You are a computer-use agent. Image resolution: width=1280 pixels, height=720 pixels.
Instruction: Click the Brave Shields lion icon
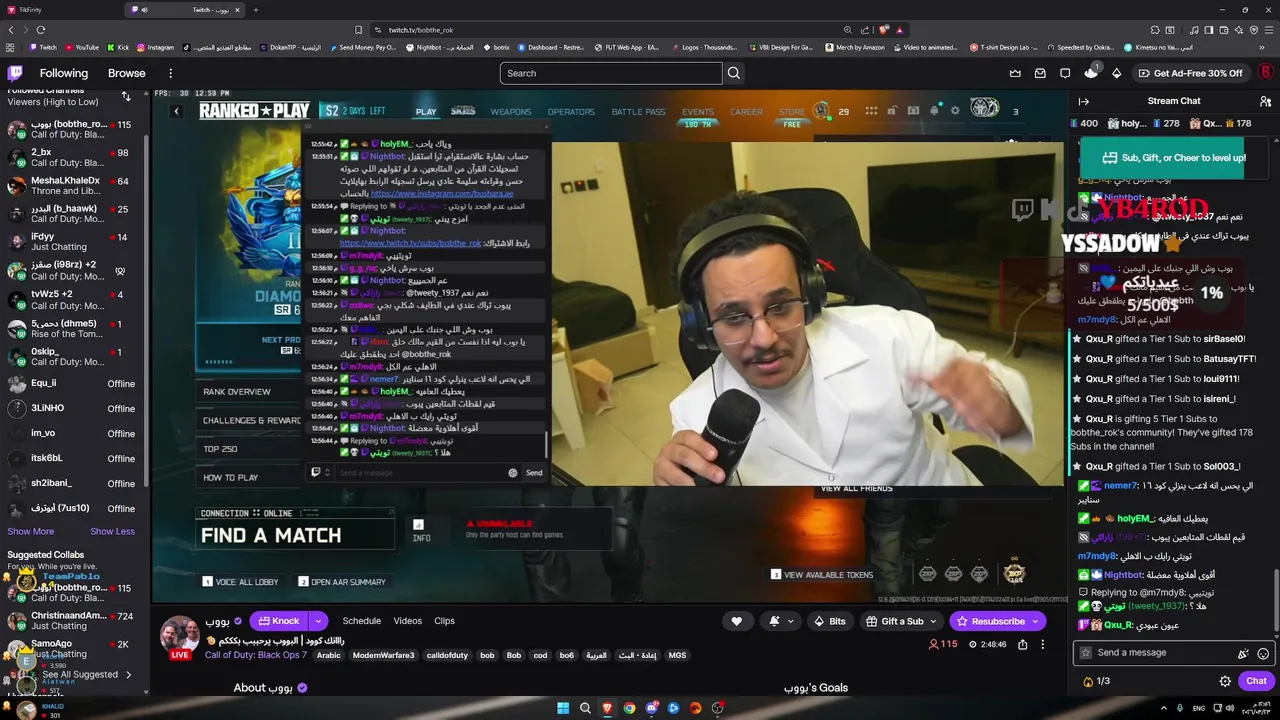click(884, 30)
